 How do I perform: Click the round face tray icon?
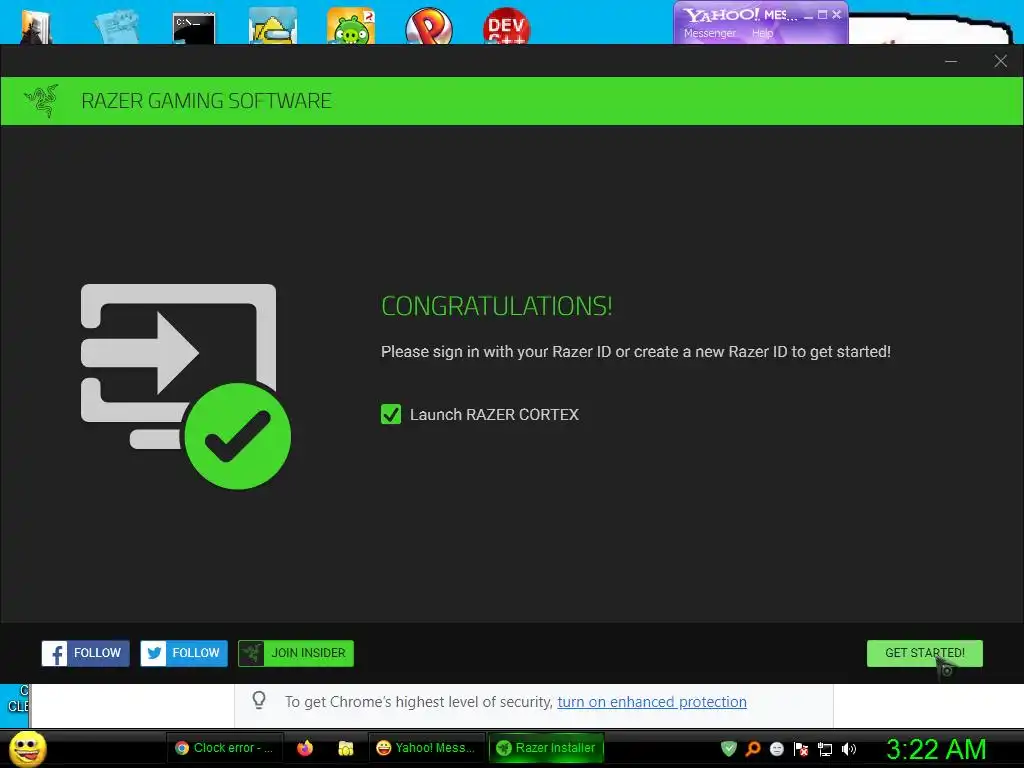tap(776, 748)
